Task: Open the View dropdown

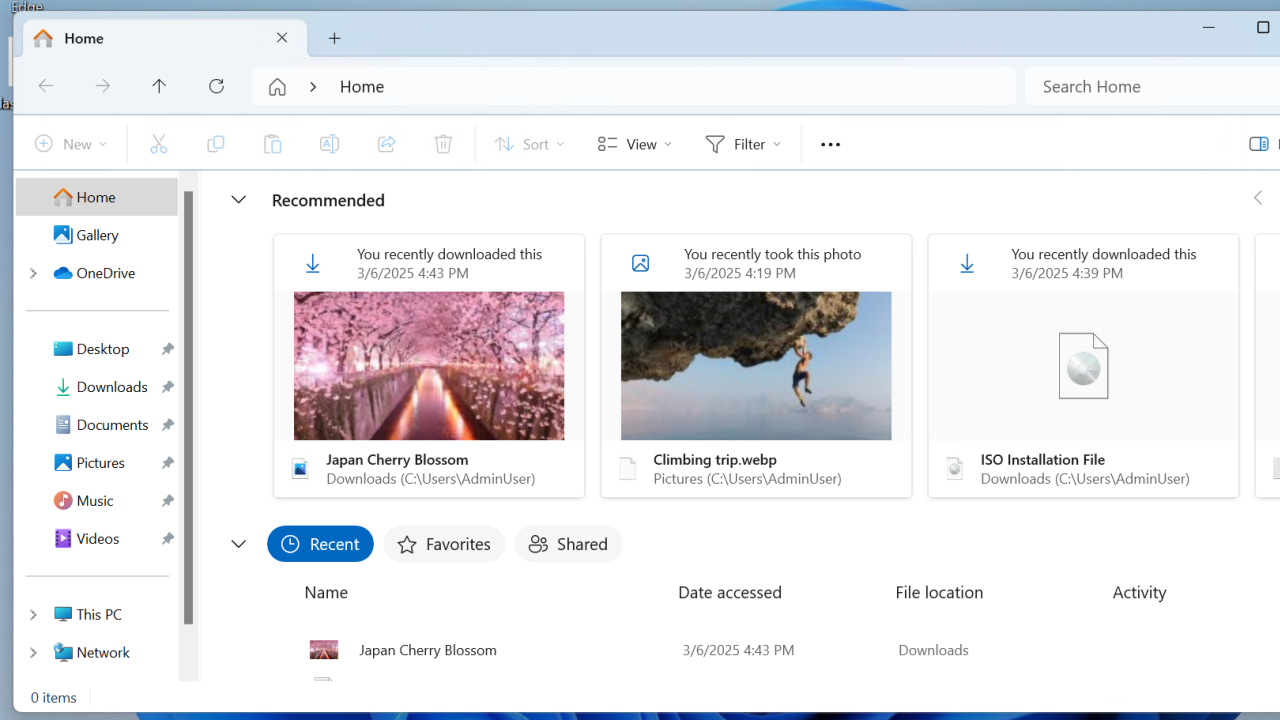Action: (634, 144)
